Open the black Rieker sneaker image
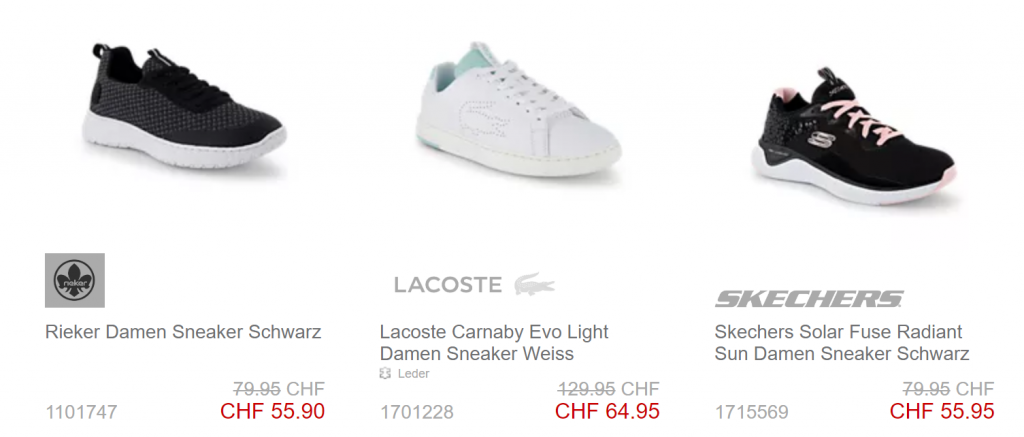 [x=182, y=111]
